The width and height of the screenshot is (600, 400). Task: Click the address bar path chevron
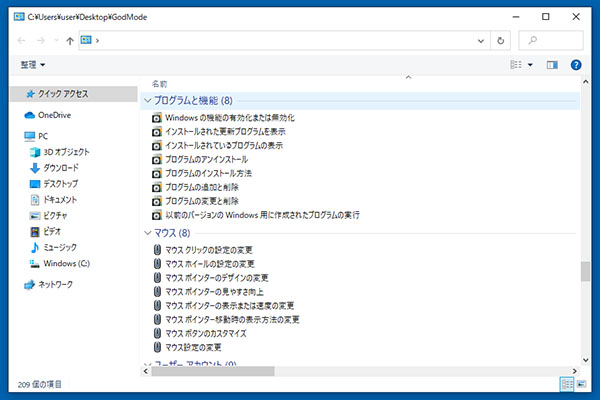[97, 41]
